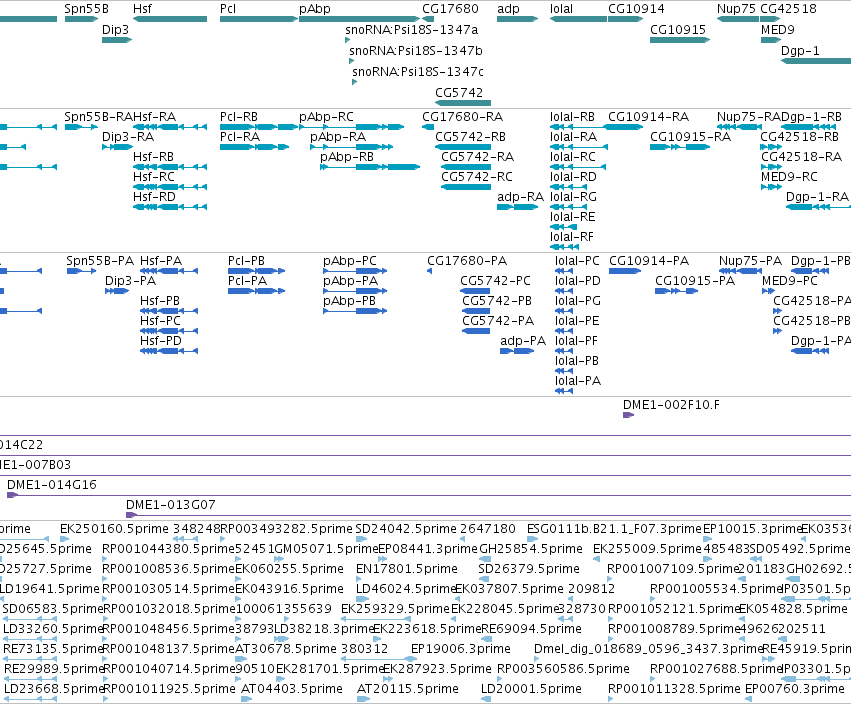Click the Pcl gene label
The height and width of the screenshot is (704, 851).
click(x=228, y=9)
